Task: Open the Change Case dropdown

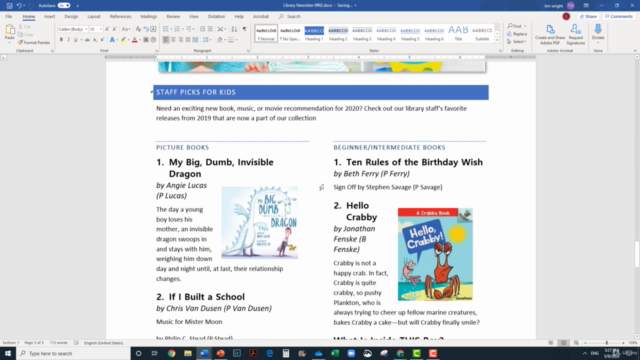Action: coord(126,29)
